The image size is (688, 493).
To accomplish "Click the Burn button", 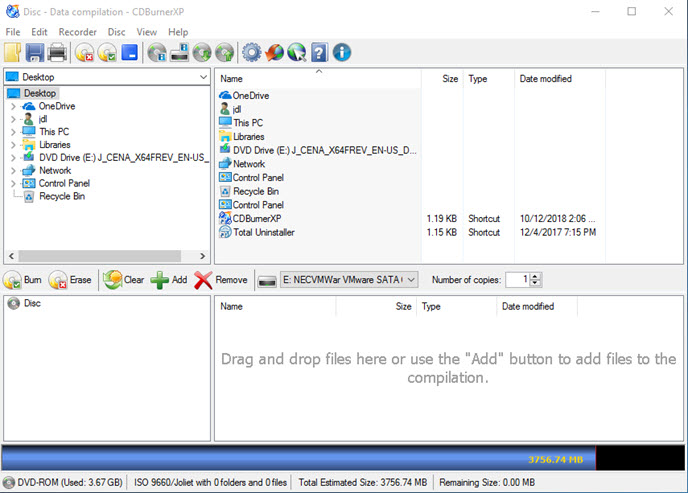I will 22,280.
